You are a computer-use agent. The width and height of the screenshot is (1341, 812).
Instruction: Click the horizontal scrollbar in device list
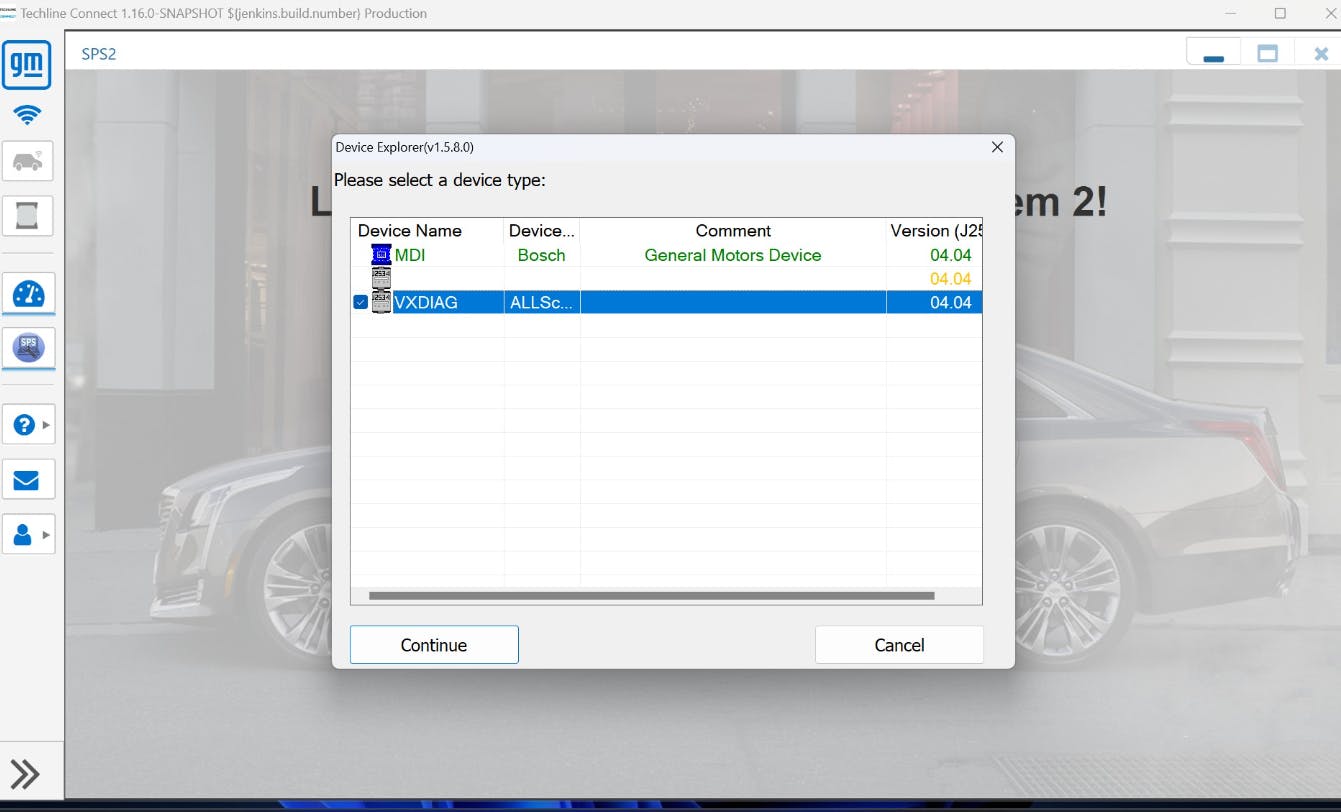(651, 596)
